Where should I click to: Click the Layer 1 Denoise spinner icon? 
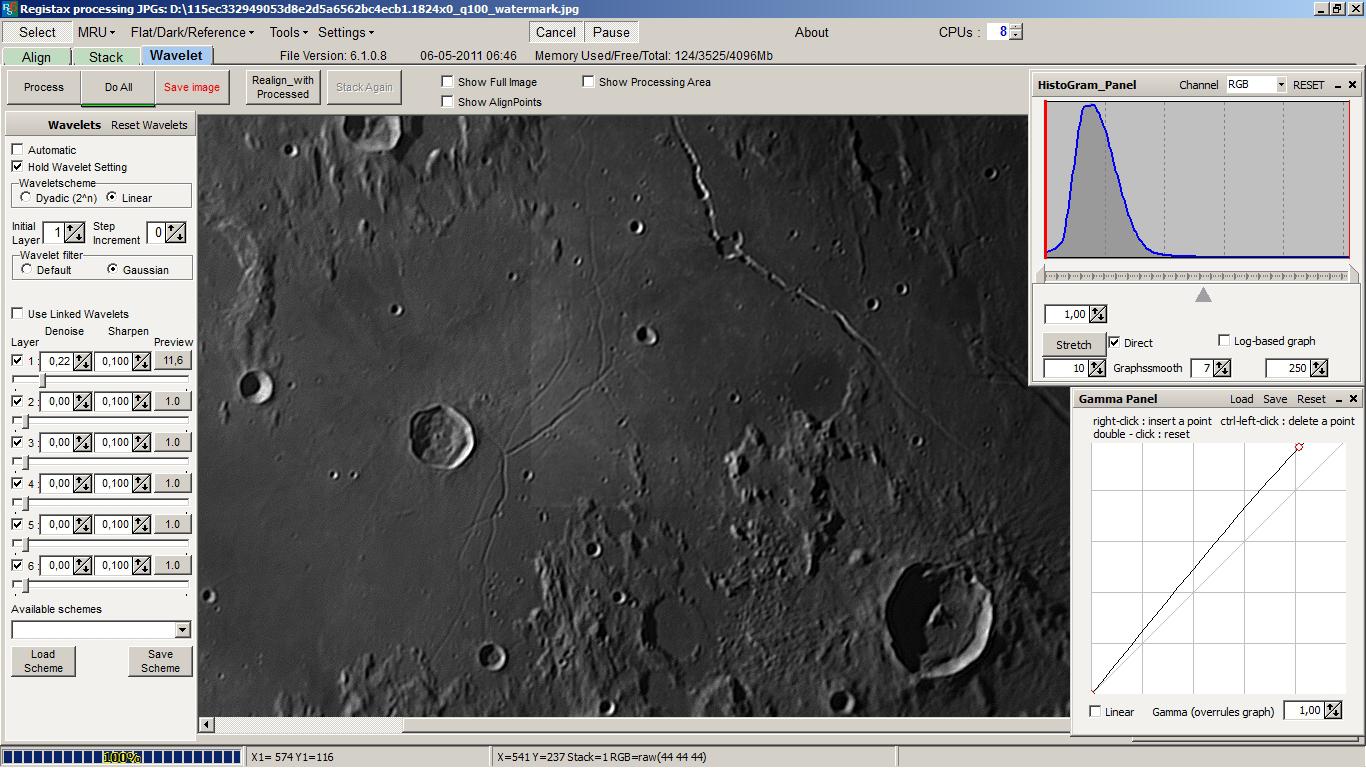coord(82,361)
